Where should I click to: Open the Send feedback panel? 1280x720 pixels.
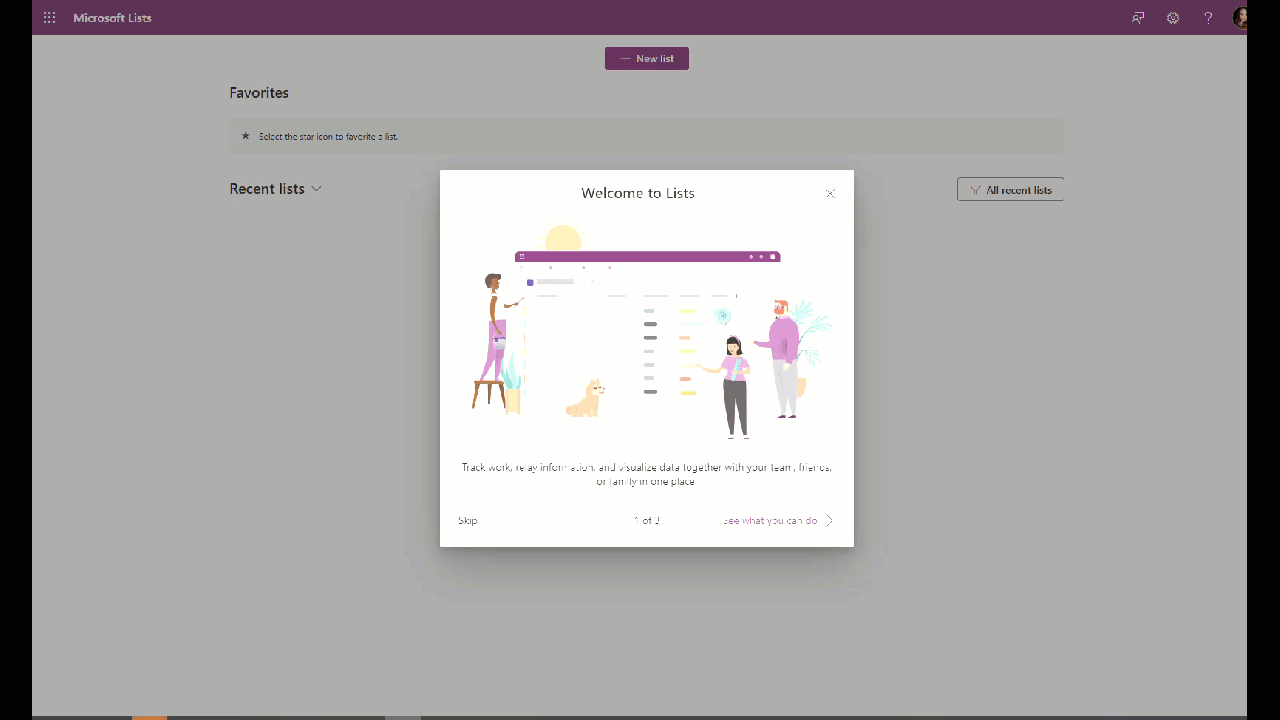point(1137,17)
